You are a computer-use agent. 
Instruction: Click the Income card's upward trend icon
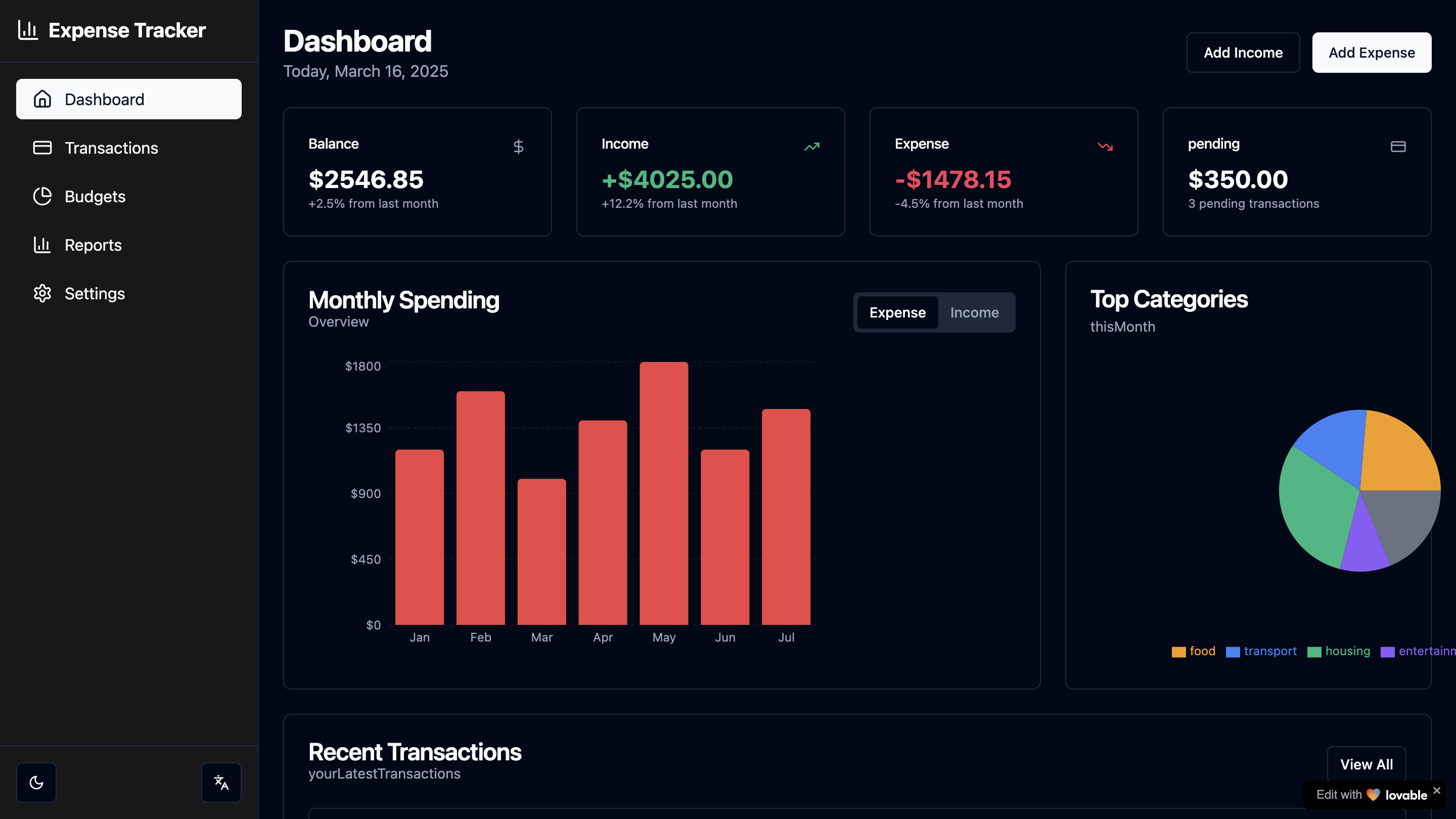pos(811,147)
